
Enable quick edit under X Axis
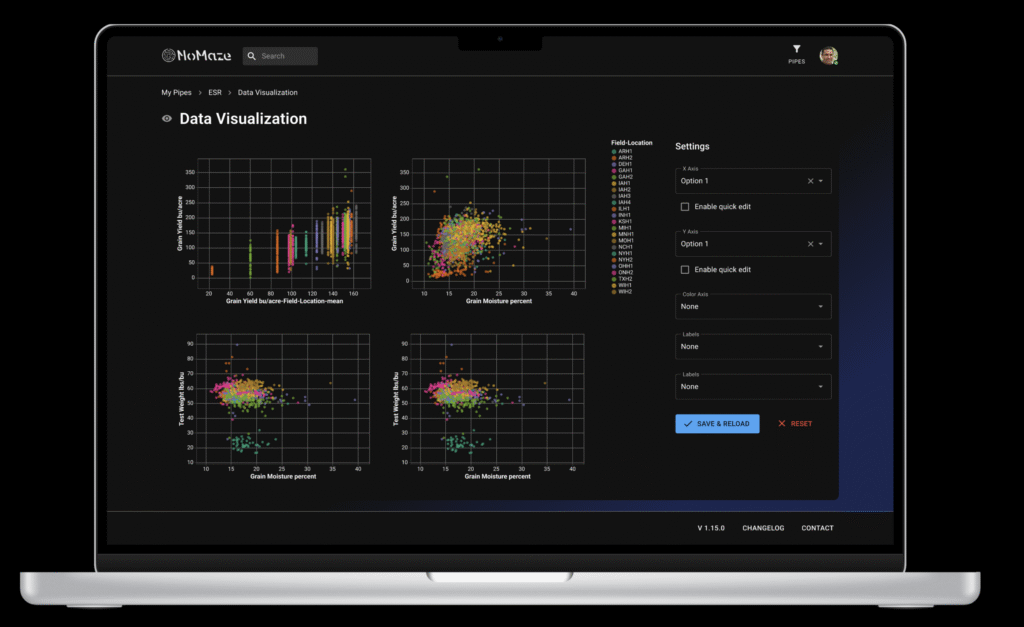tap(684, 207)
